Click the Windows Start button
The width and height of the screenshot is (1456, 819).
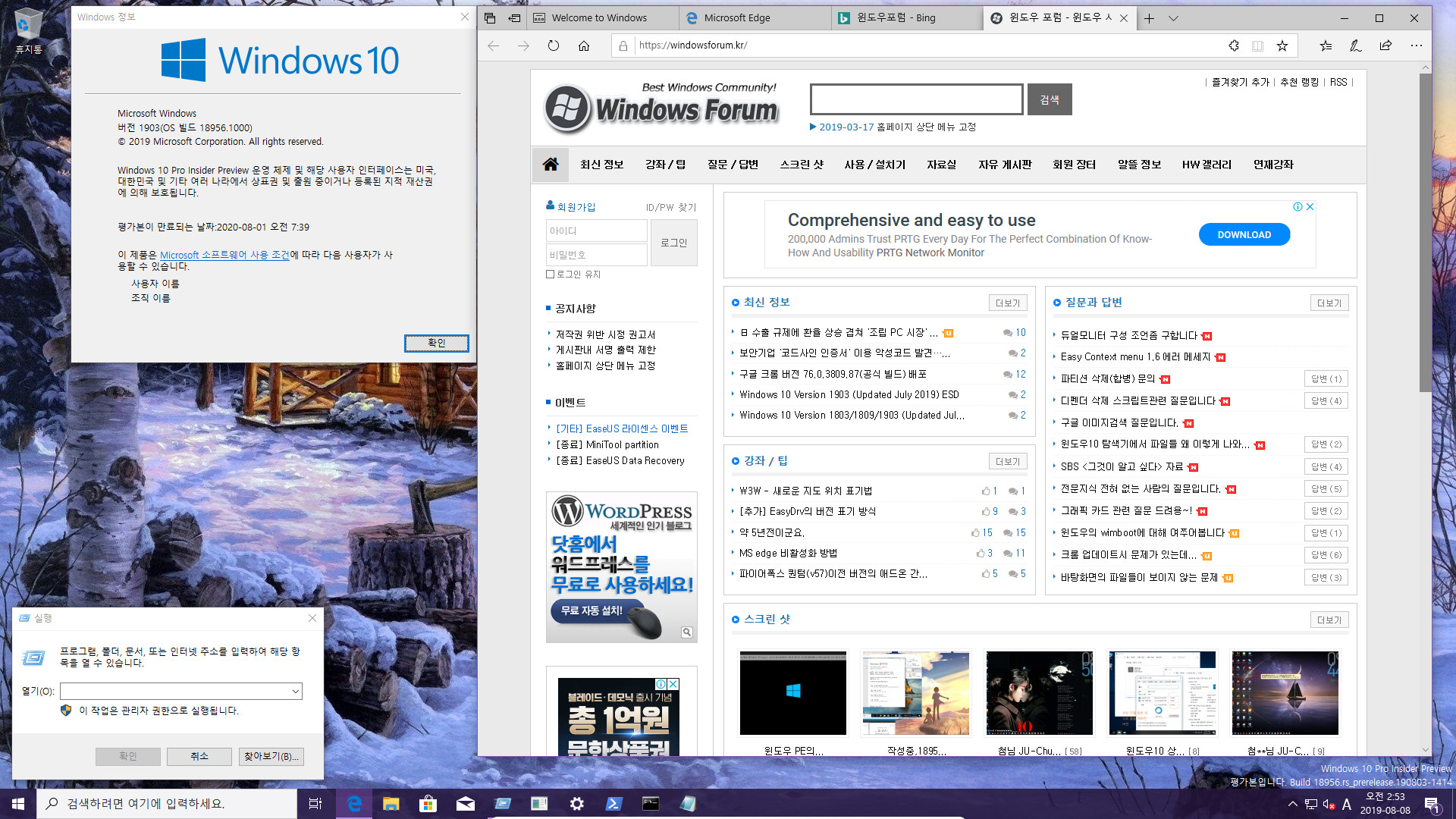click(x=18, y=804)
